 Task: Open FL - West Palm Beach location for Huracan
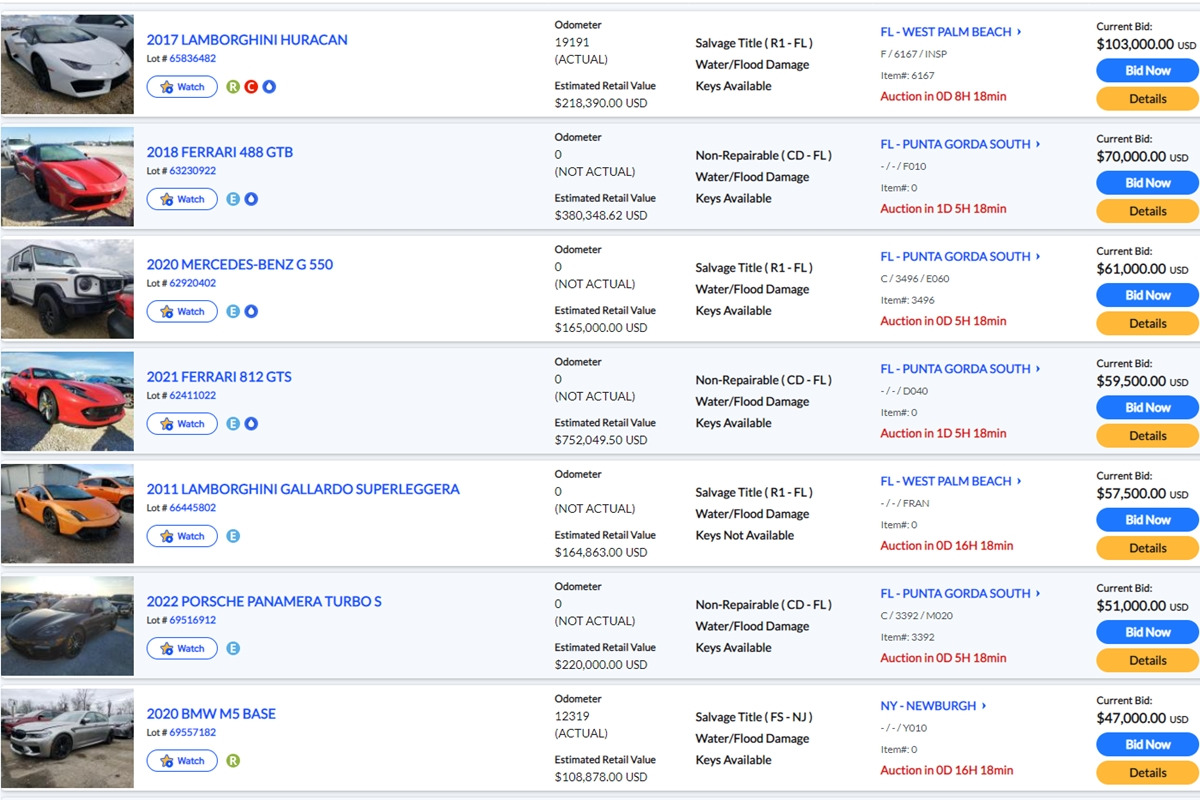click(951, 32)
